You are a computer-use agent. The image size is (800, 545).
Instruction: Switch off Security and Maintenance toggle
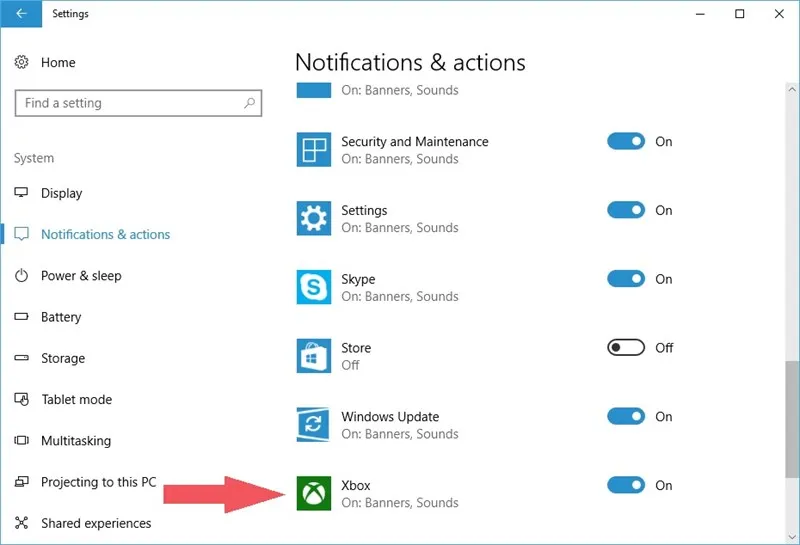click(x=626, y=141)
